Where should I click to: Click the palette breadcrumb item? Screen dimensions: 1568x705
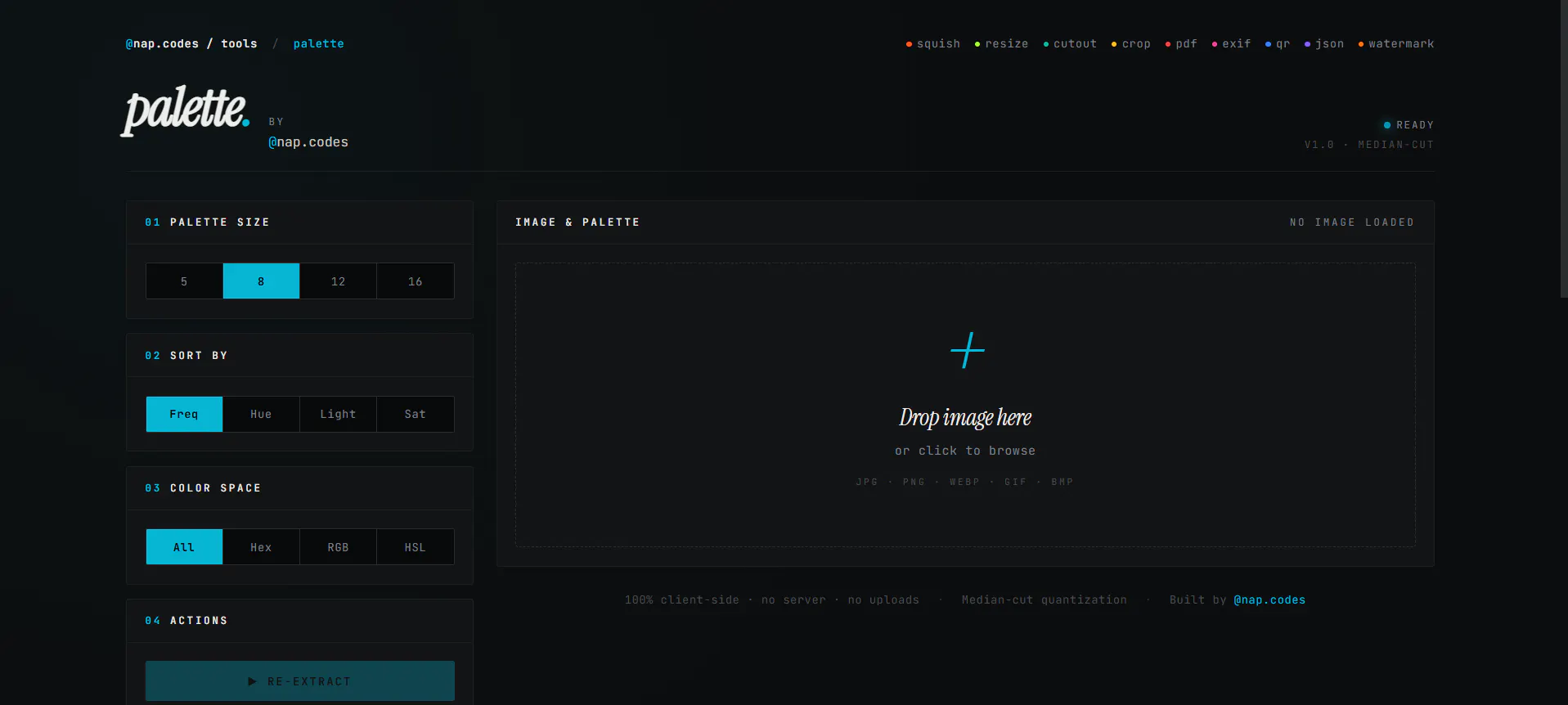point(319,44)
